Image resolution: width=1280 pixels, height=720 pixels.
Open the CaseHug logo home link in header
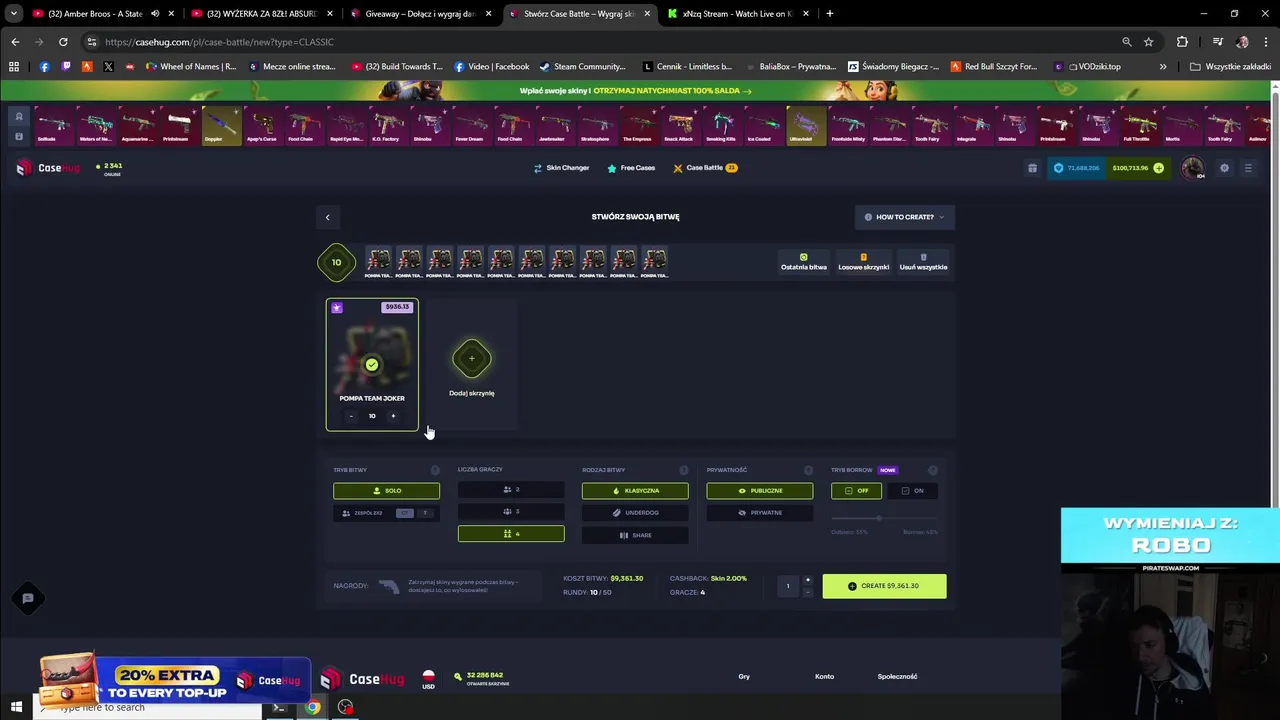pos(48,168)
